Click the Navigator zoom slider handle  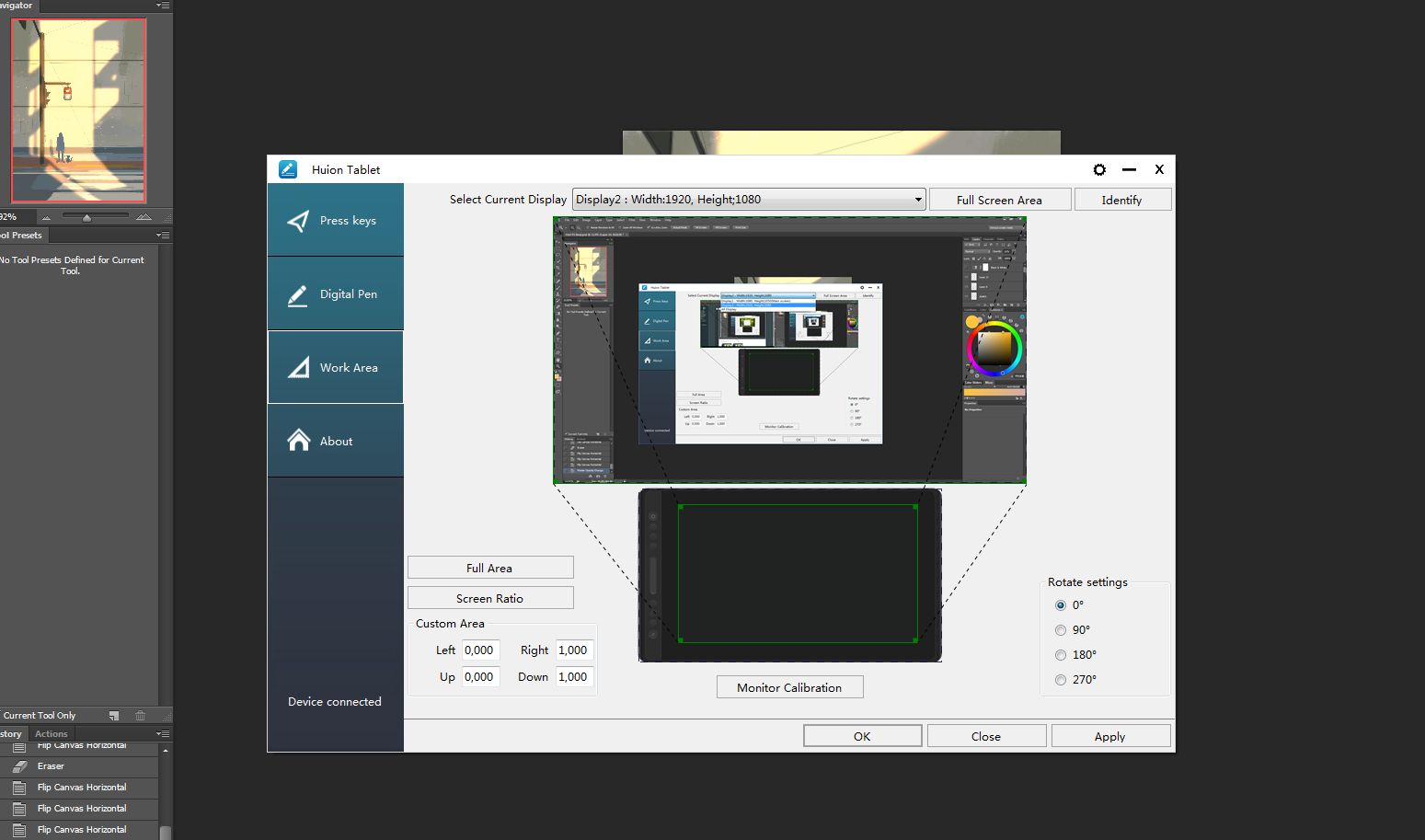click(86, 218)
